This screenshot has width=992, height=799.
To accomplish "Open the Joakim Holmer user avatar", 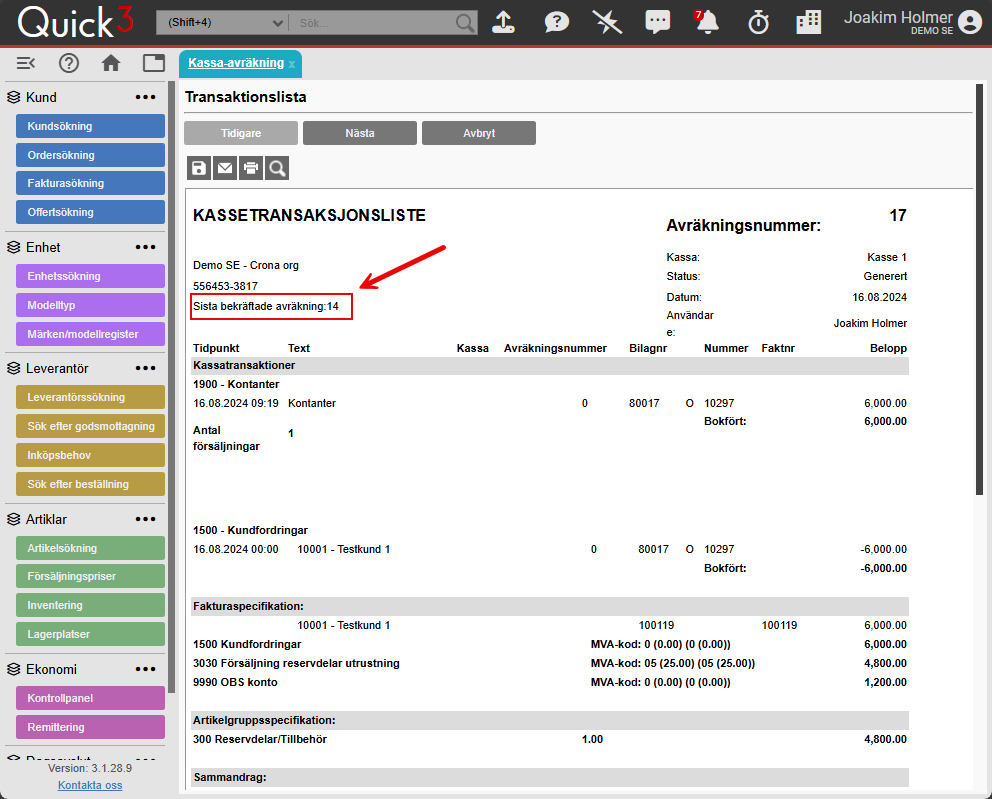I will (x=969, y=22).
